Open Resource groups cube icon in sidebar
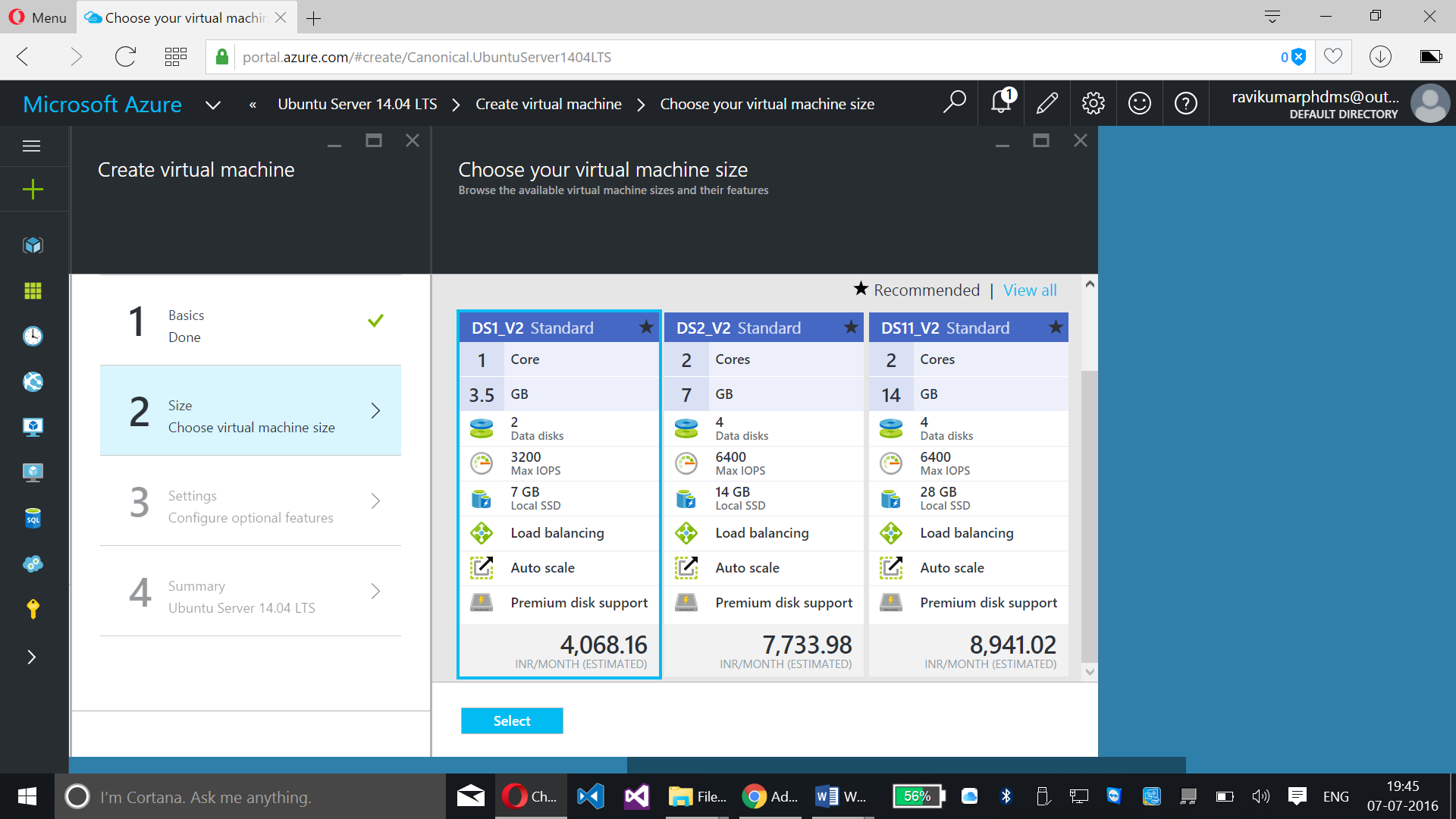The height and width of the screenshot is (819, 1456). coord(33,245)
